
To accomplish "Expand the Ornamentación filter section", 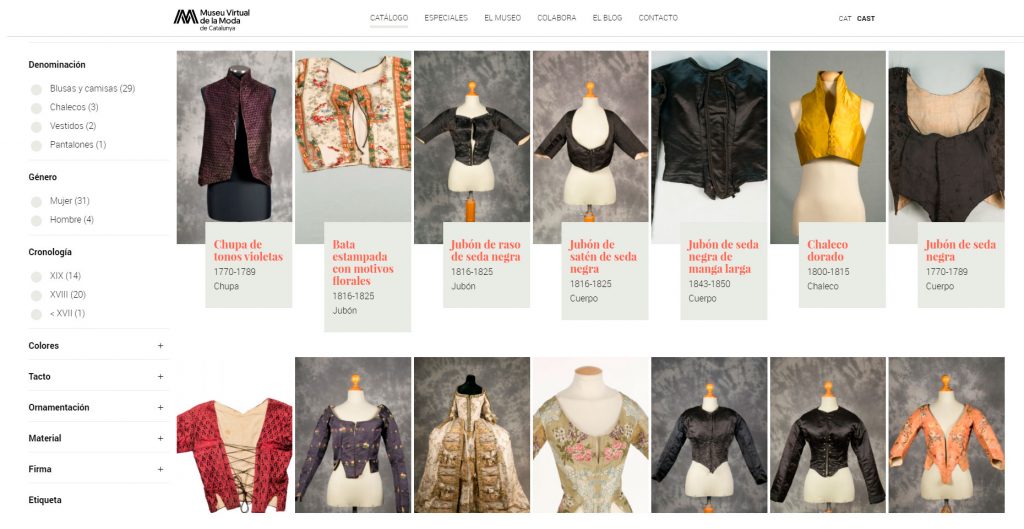I will 160,408.
